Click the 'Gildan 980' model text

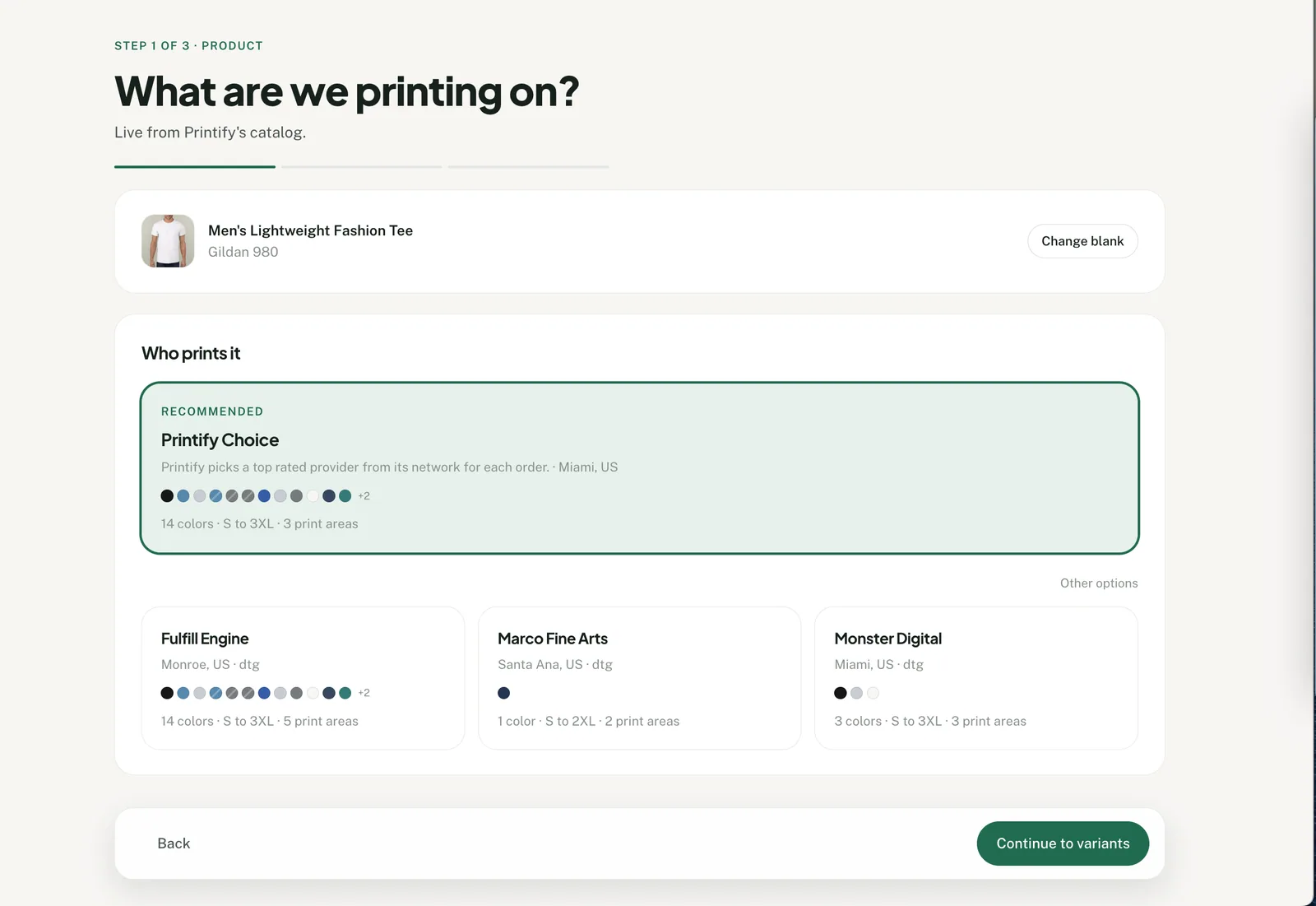pyautogui.click(x=243, y=252)
